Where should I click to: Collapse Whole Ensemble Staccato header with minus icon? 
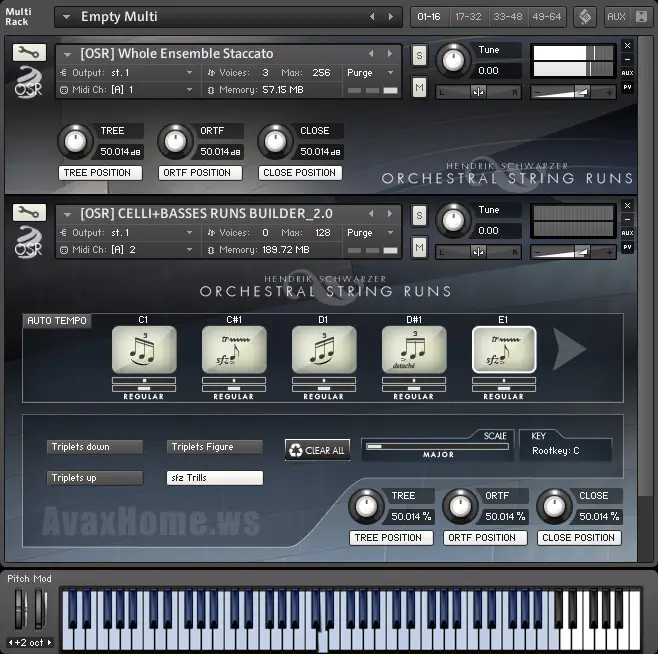(627, 59)
